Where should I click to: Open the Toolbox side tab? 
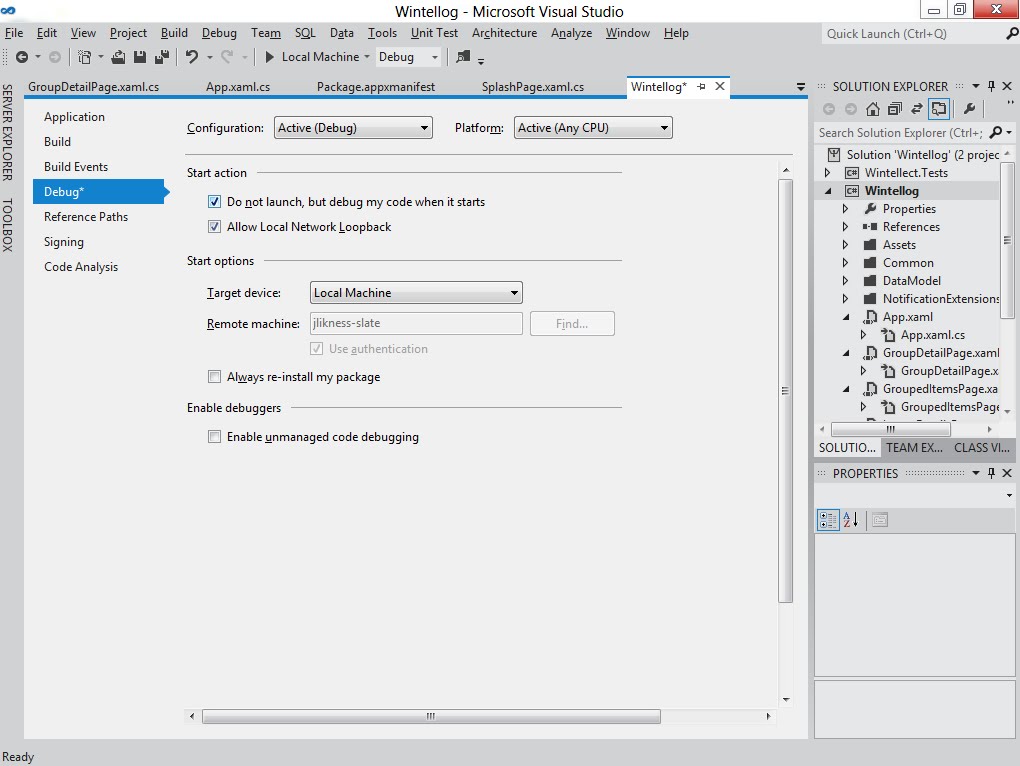pyautogui.click(x=7, y=225)
